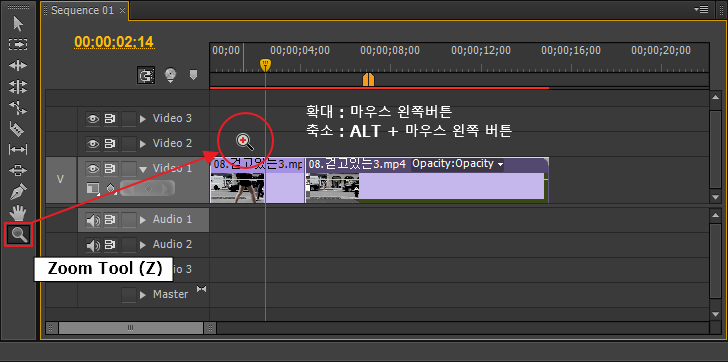Click the 00;00;02;14 timecode
This screenshot has height=362, width=728.
pyautogui.click(x=114, y=42)
